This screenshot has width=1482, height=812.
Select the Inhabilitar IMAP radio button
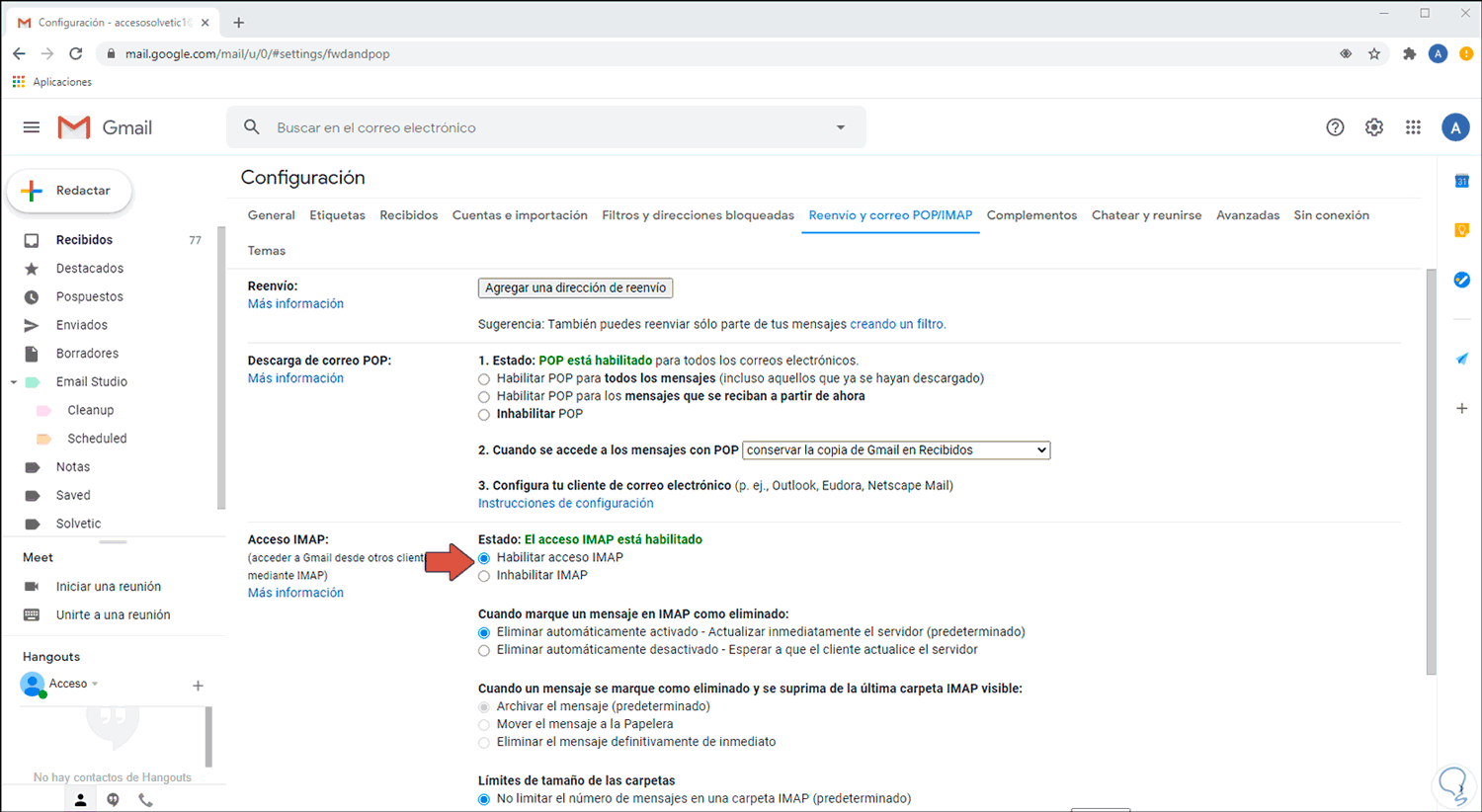click(x=484, y=576)
